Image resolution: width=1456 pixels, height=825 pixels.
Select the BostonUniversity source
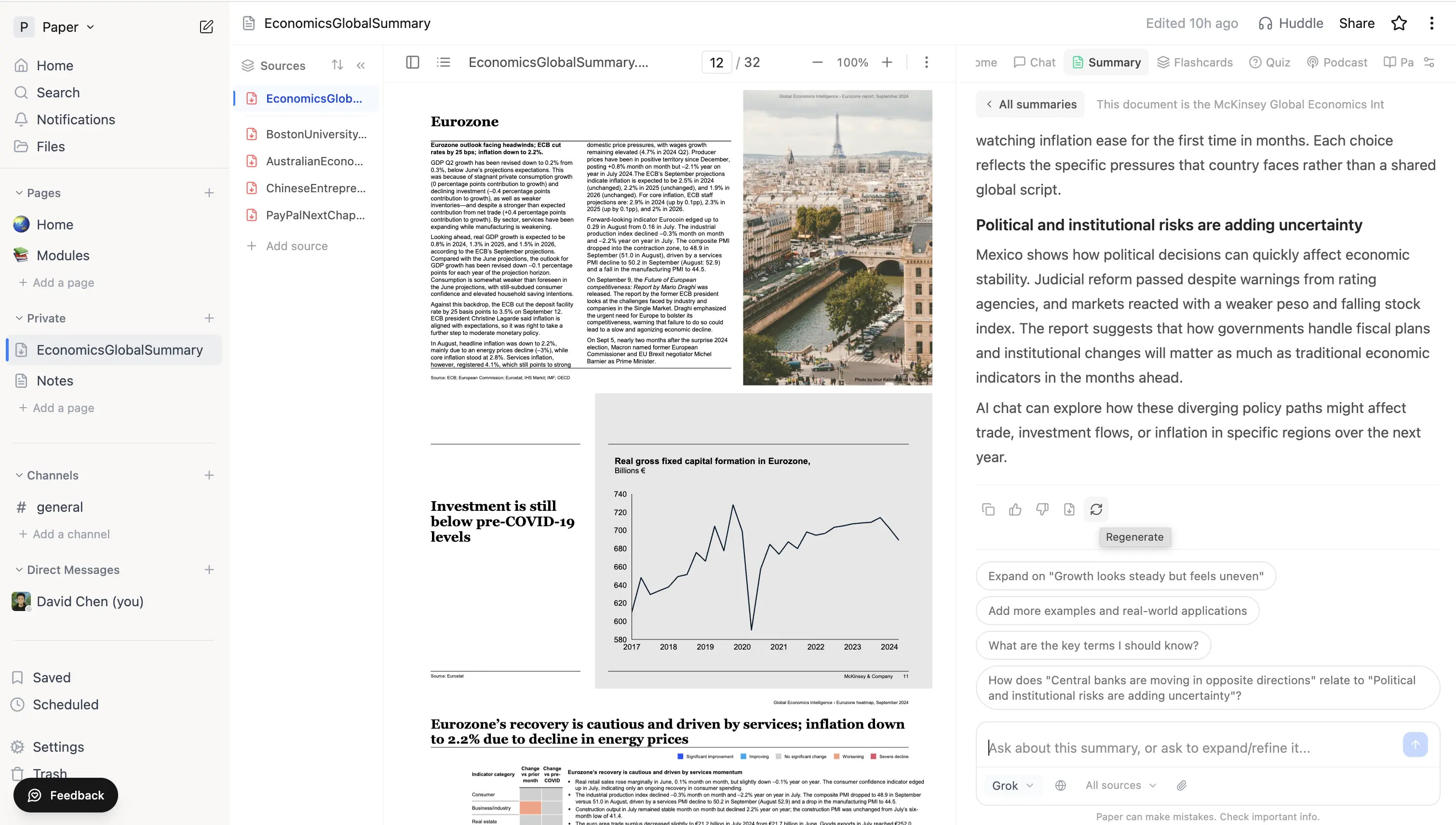(x=307, y=134)
